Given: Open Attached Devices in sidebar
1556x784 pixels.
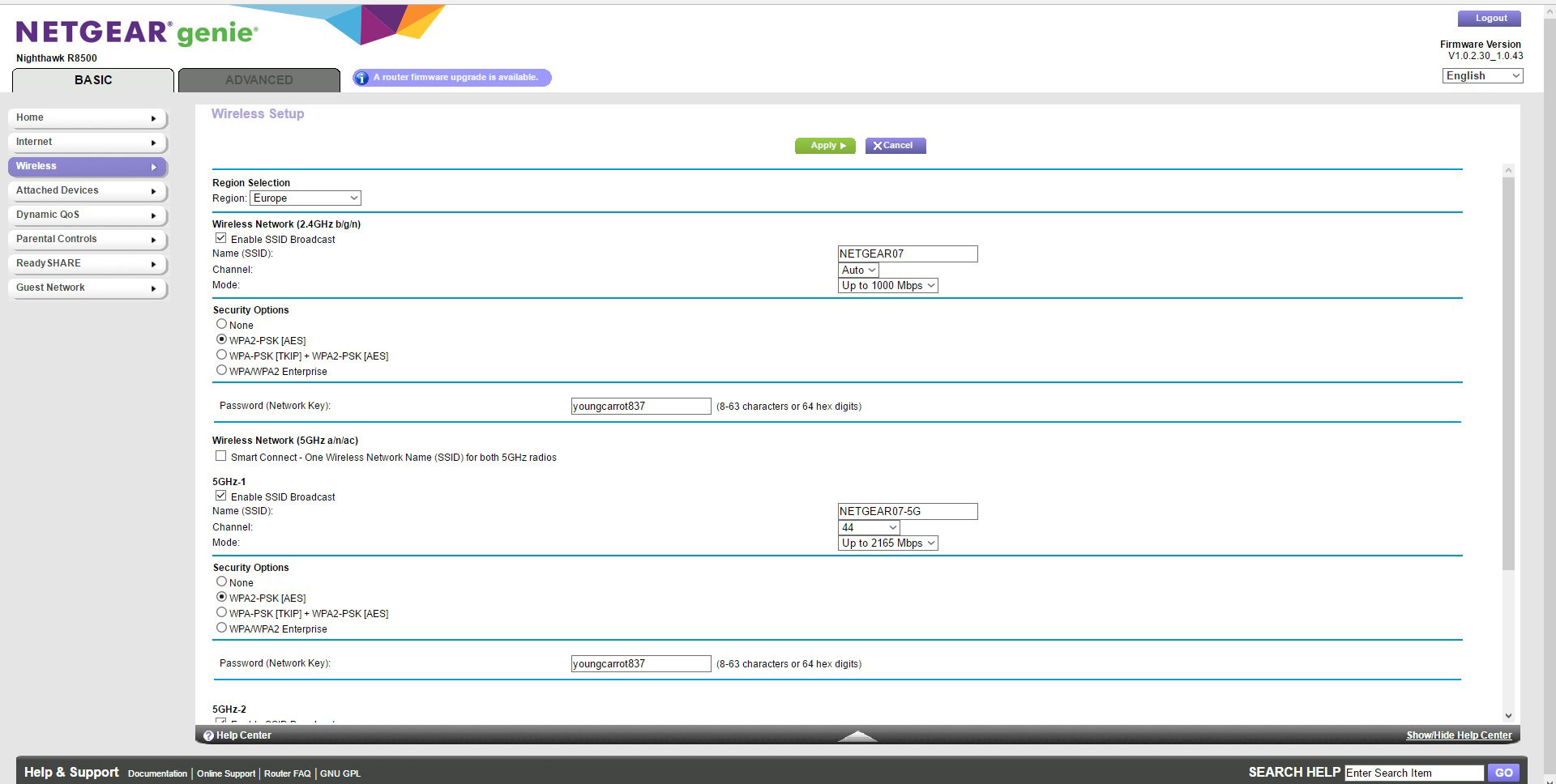Looking at the screenshot, I should click(88, 191).
